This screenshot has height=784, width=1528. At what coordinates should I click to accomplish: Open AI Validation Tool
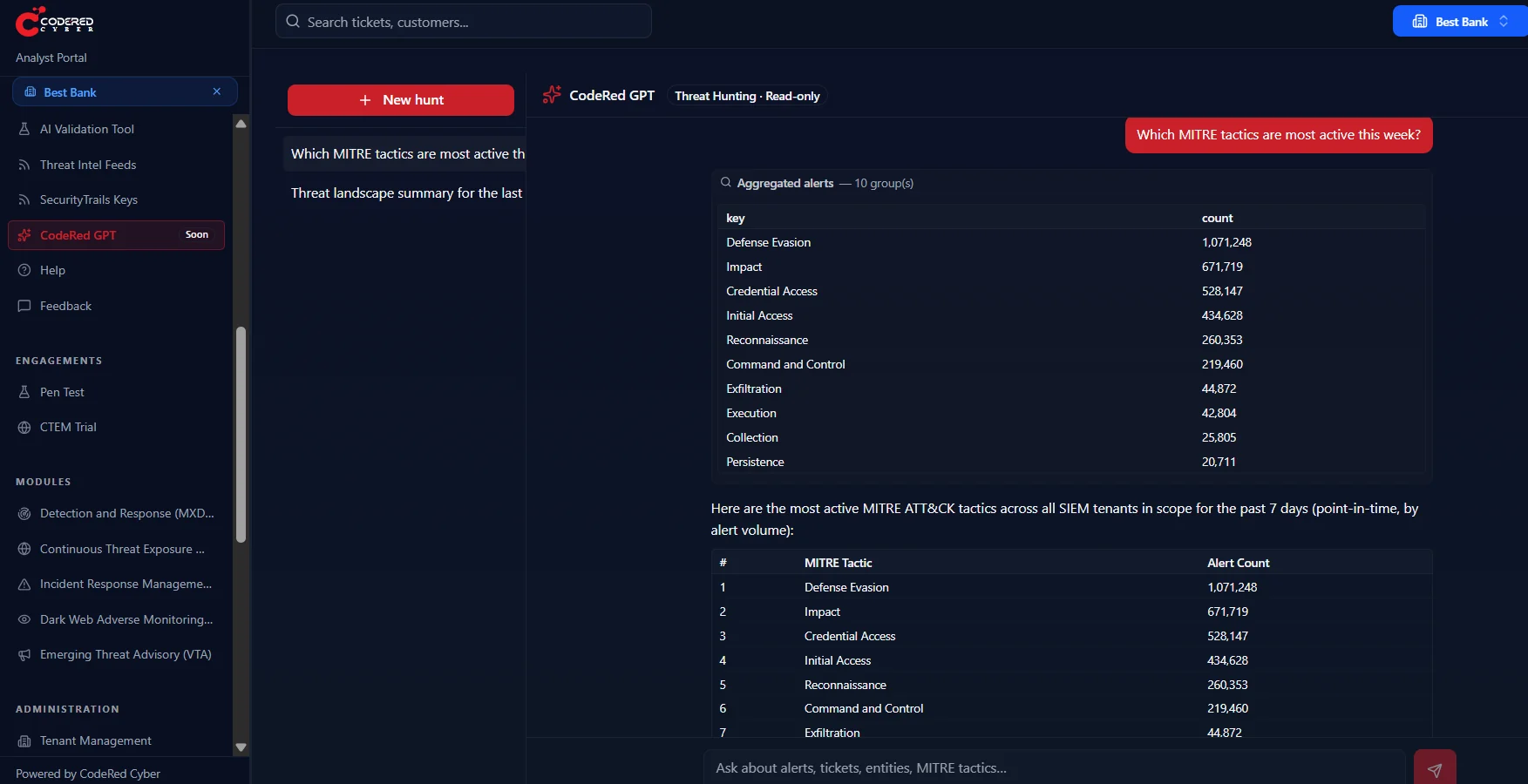pos(86,129)
